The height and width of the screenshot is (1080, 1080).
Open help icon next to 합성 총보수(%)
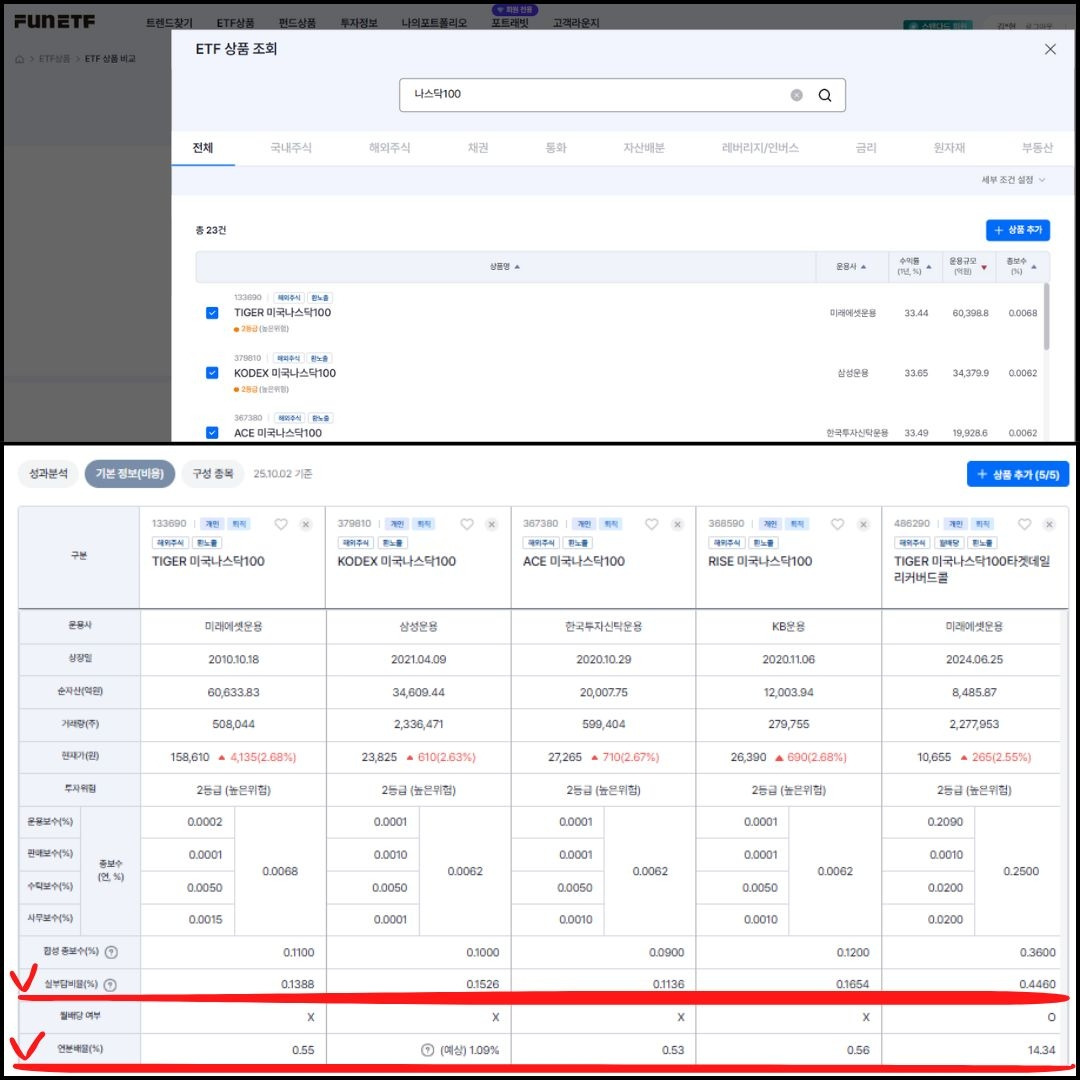111,952
